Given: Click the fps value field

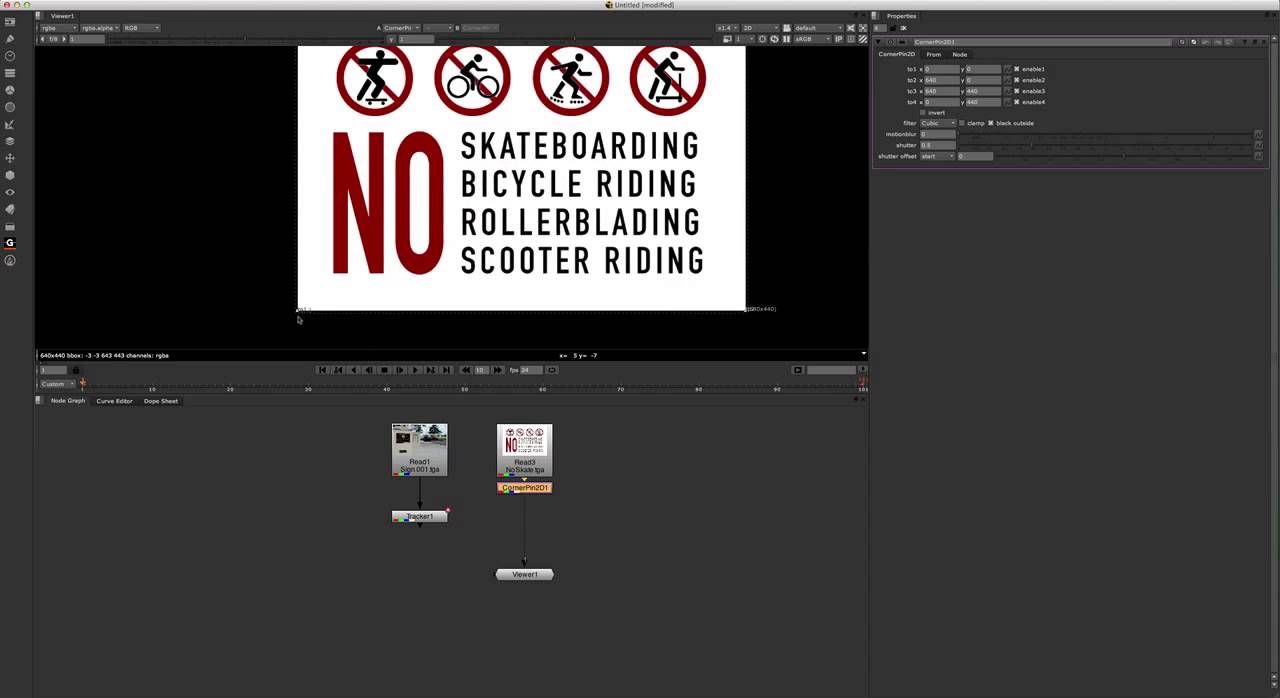Looking at the screenshot, I should (532, 370).
